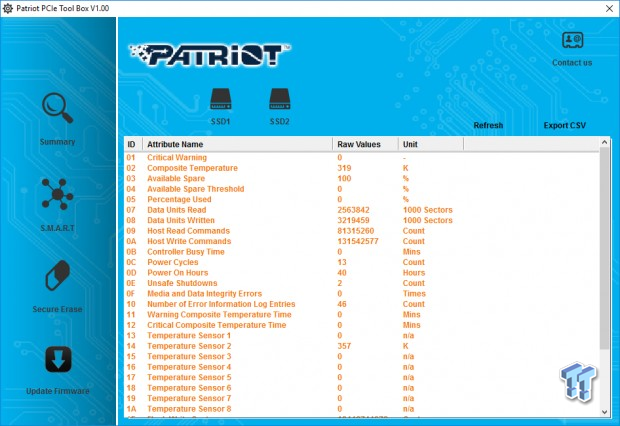The image size is (620, 426).
Task: Select the S.M.A.R.T network icon
Action: (58, 194)
